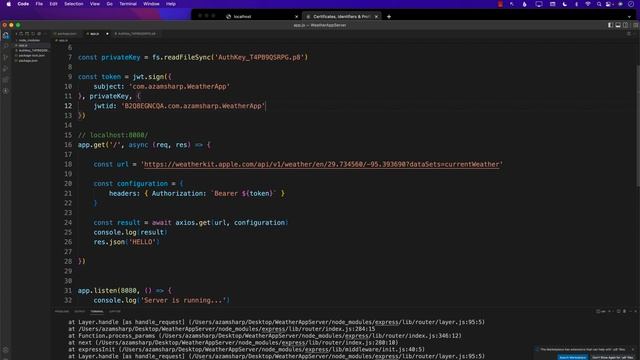Toggle secondary side bar layout icon
This screenshot has height=360, width=640.
pos(625,25)
